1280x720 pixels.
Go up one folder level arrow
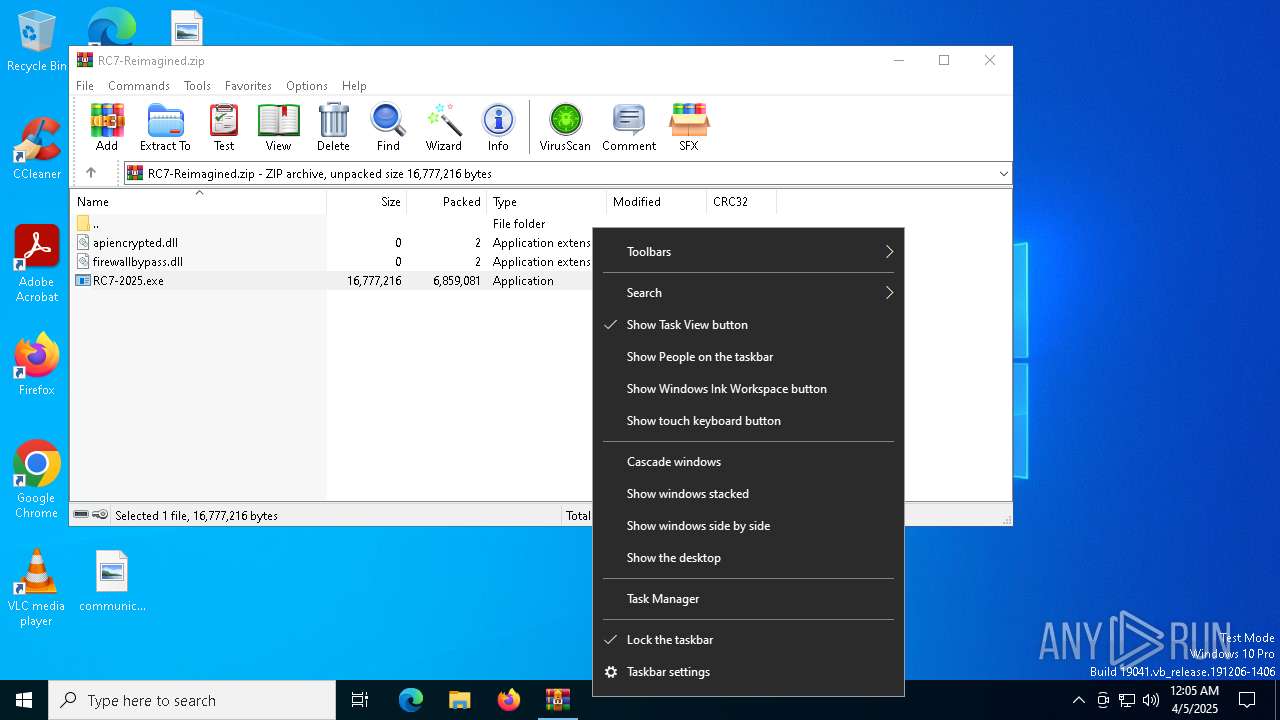point(91,173)
